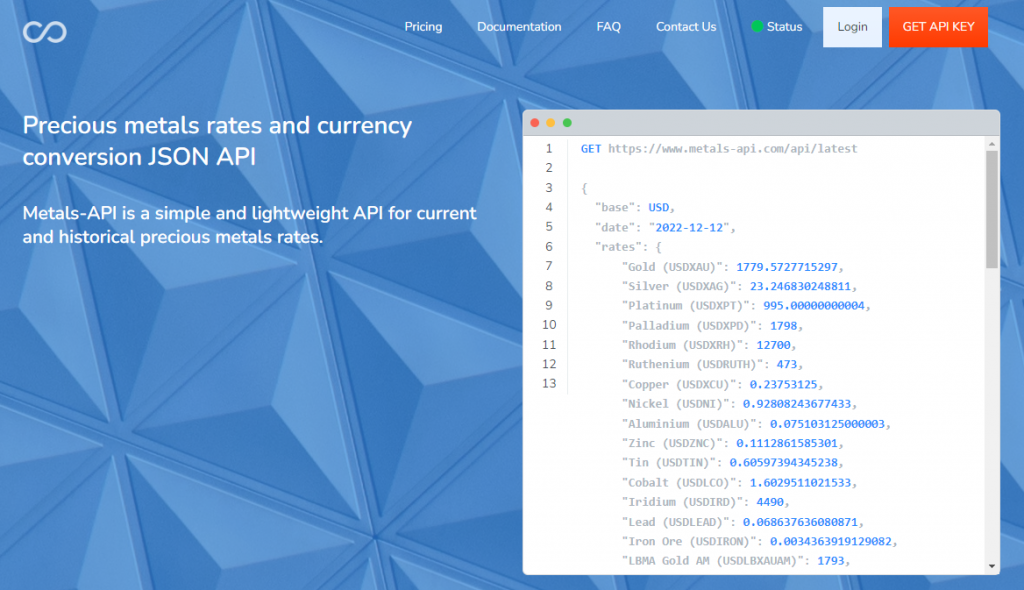
Task: Click the code window scrollbar thumb
Action: click(992, 209)
